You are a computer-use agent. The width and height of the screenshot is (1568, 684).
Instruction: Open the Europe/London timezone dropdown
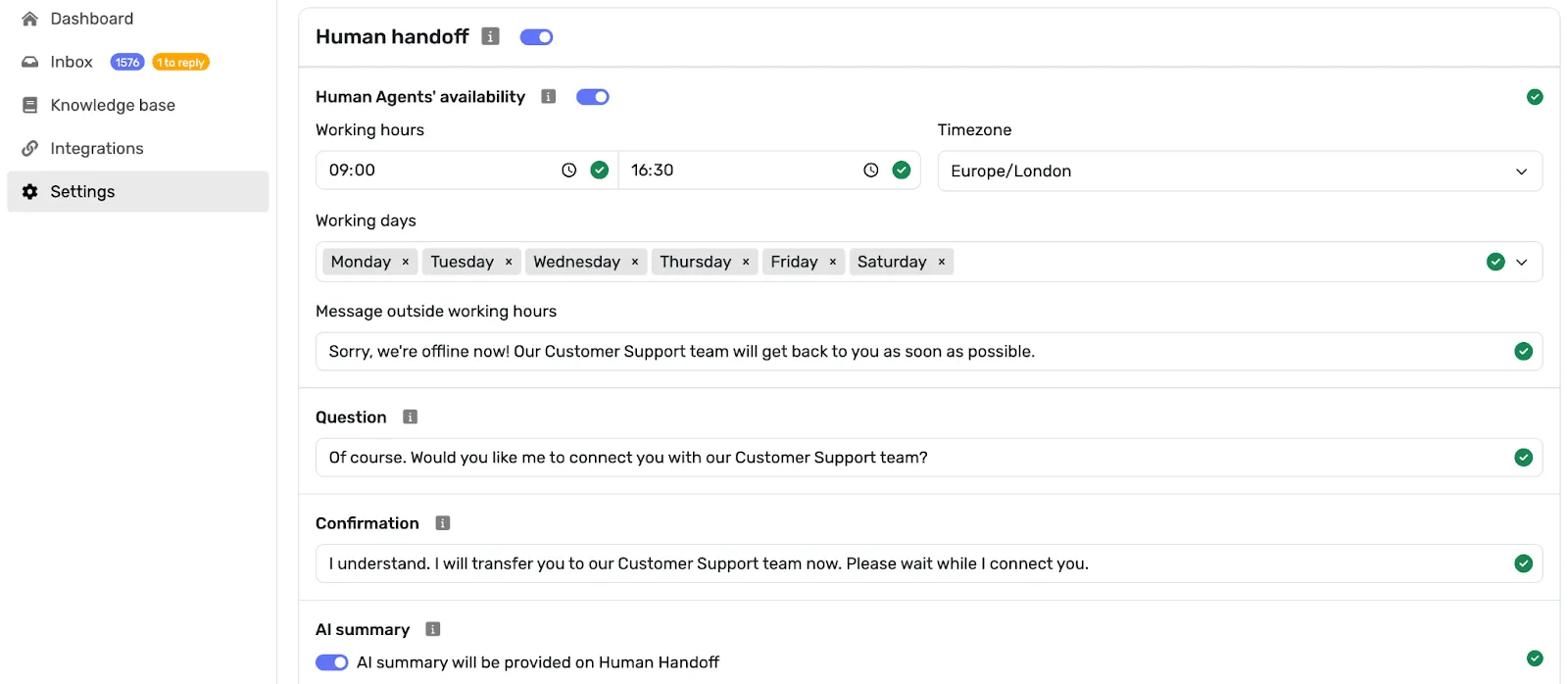click(x=1239, y=171)
